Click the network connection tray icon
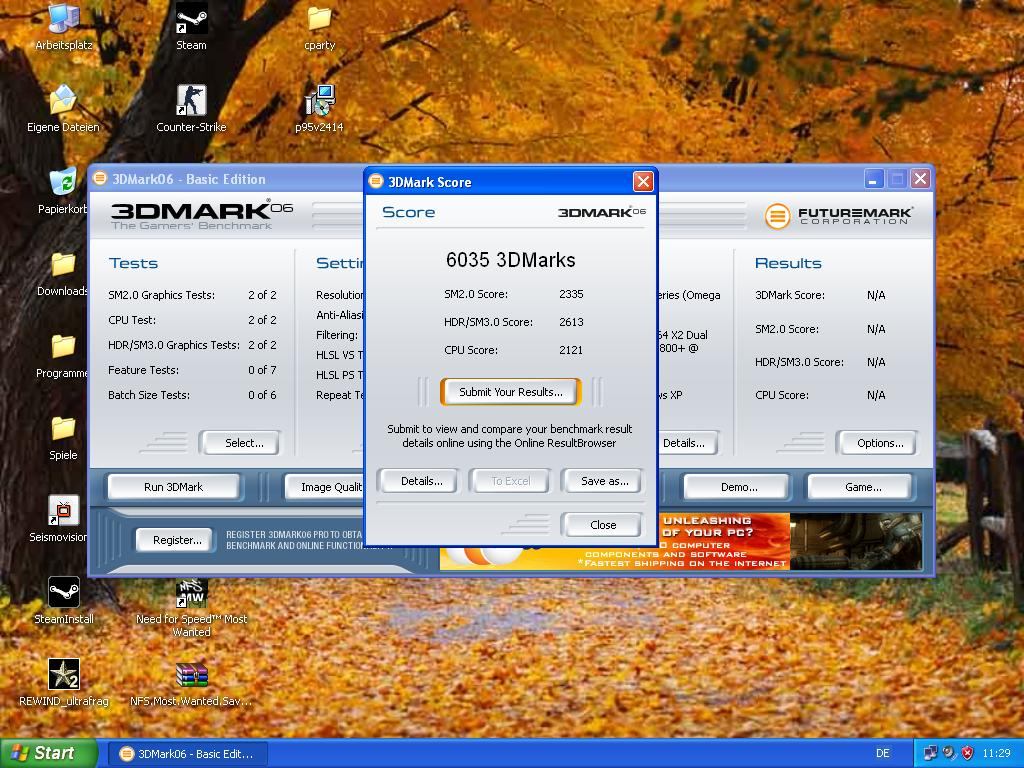 coord(930,753)
